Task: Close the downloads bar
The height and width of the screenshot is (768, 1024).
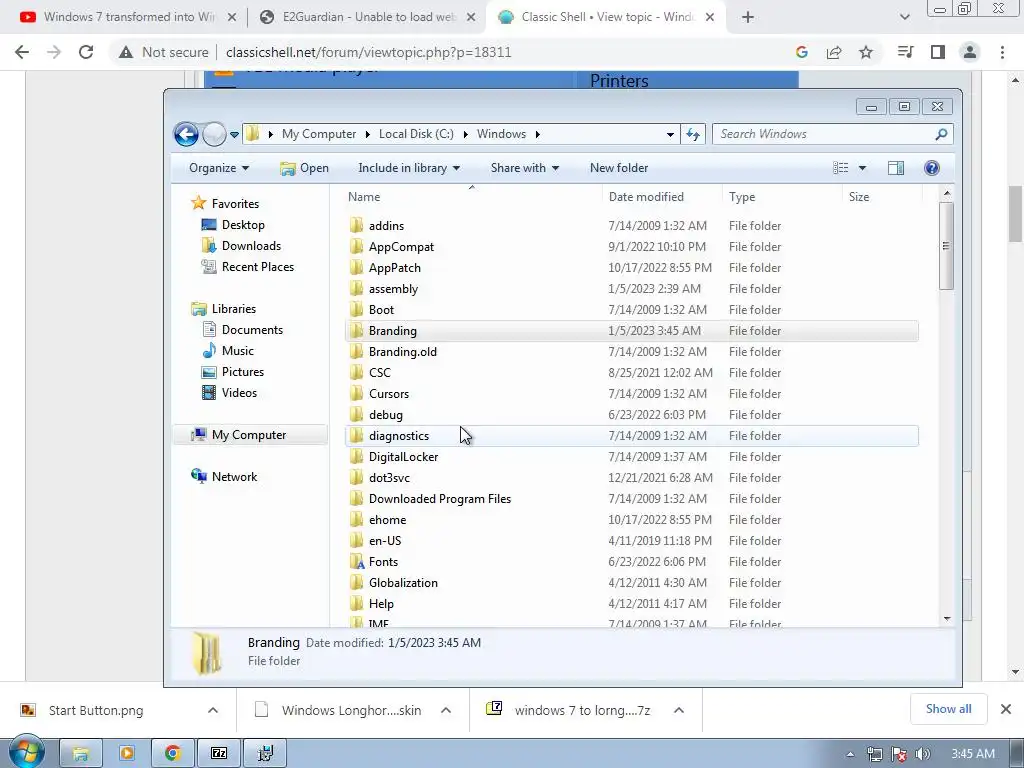Action: [1006, 709]
